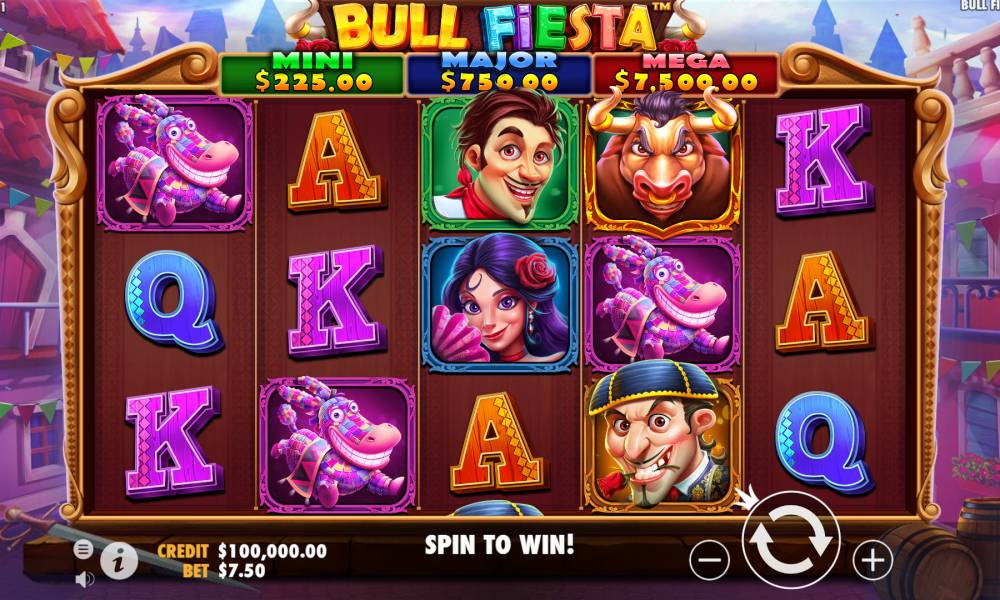Click the orange A in fifth reel
This screenshot has height=600, width=1000.
(x=823, y=302)
